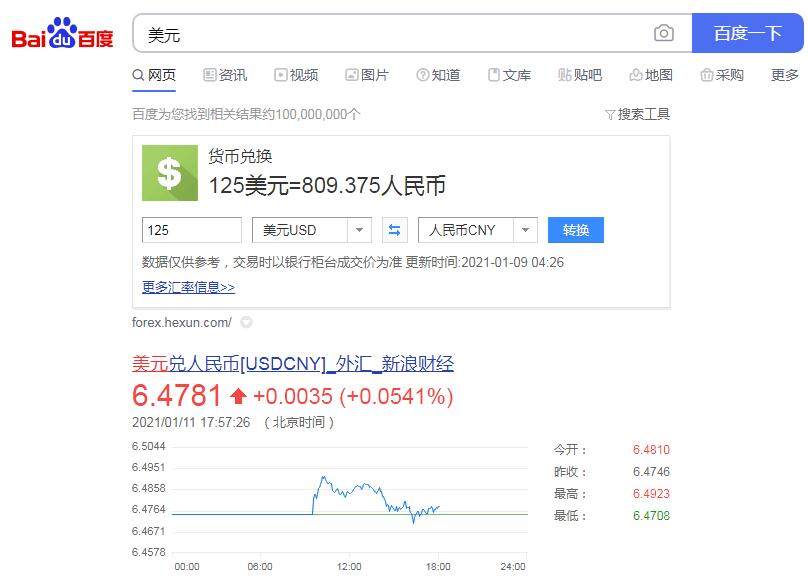Click the 2021/01/11 17:57:26 timestamp
Image resolution: width=808 pixels, height=579 pixels.
[191, 422]
